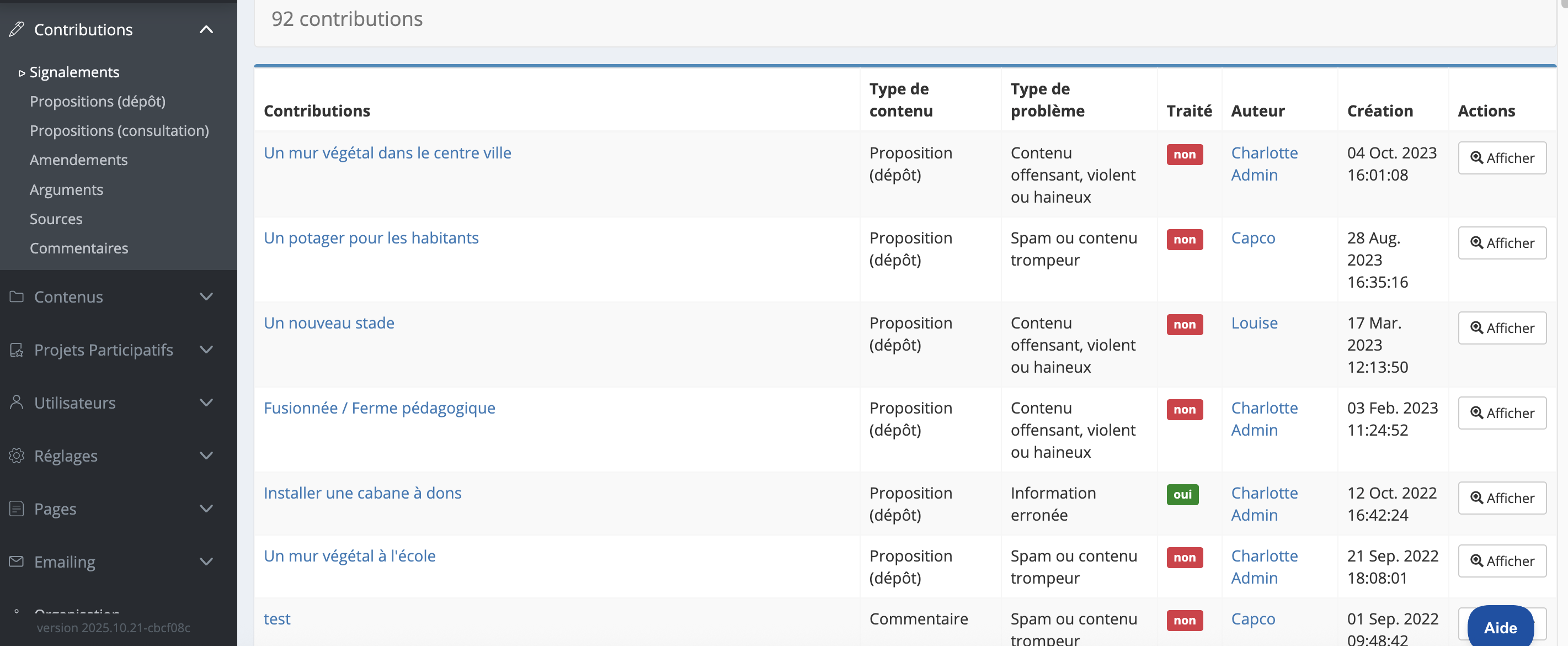Image resolution: width=1568 pixels, height=646 pixels.
Task: Open 'Un mur végétal dans le centre ville' link
Action: pos(387,153)
